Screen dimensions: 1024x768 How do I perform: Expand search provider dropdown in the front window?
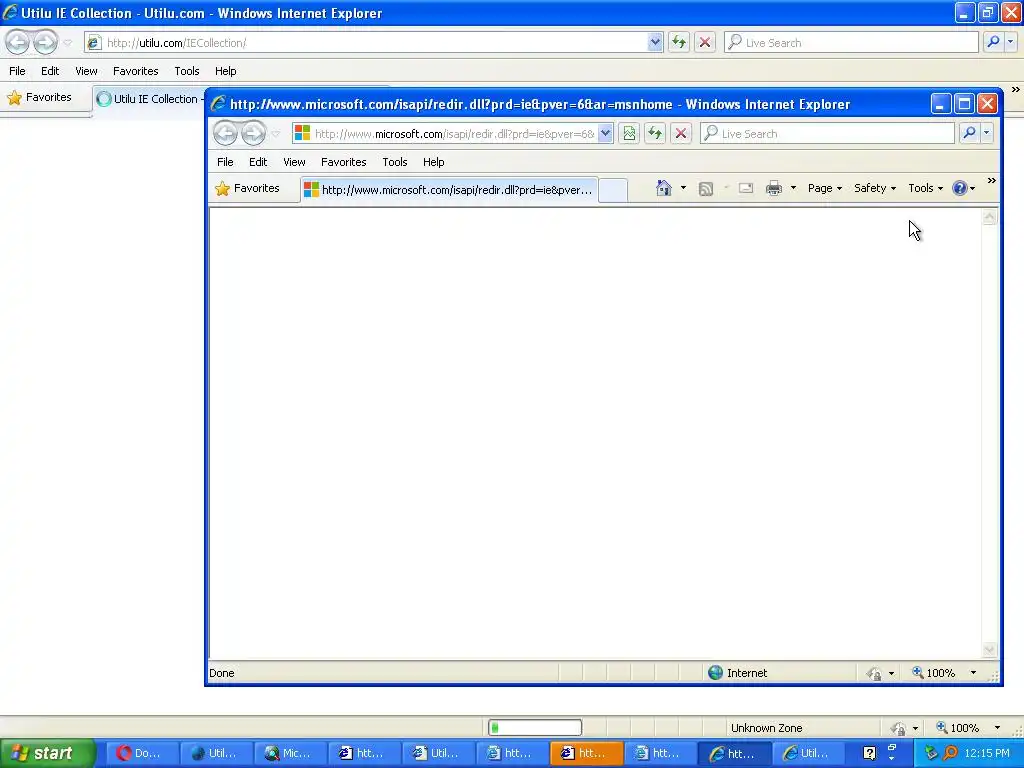pyautogui.click(x=986, y=133)
